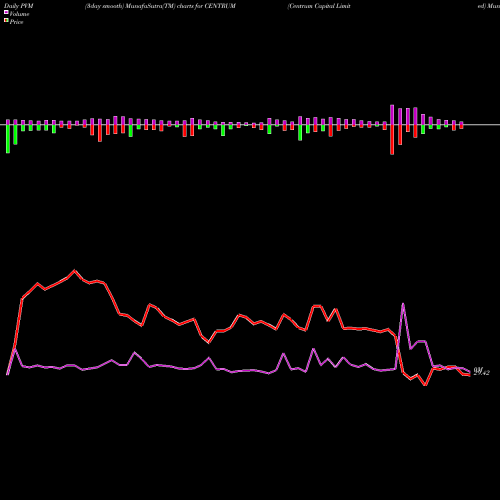Click the last price value label 29.42

tap(481, 372)
